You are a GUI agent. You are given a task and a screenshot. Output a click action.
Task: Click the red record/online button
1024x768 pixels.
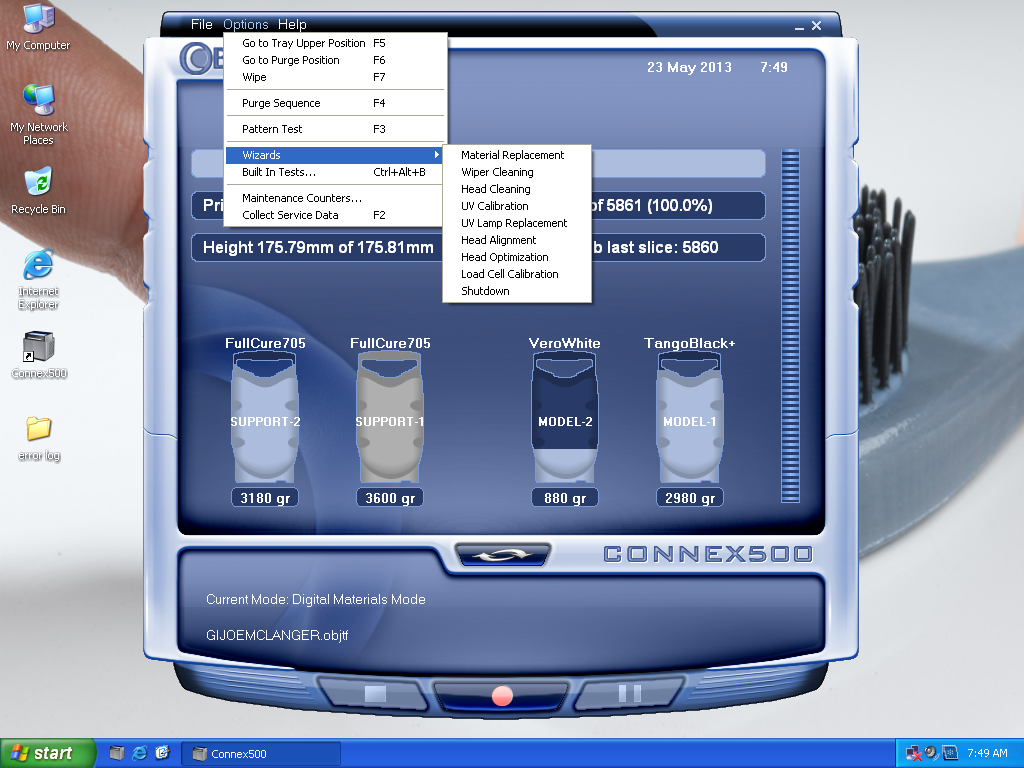502,696
